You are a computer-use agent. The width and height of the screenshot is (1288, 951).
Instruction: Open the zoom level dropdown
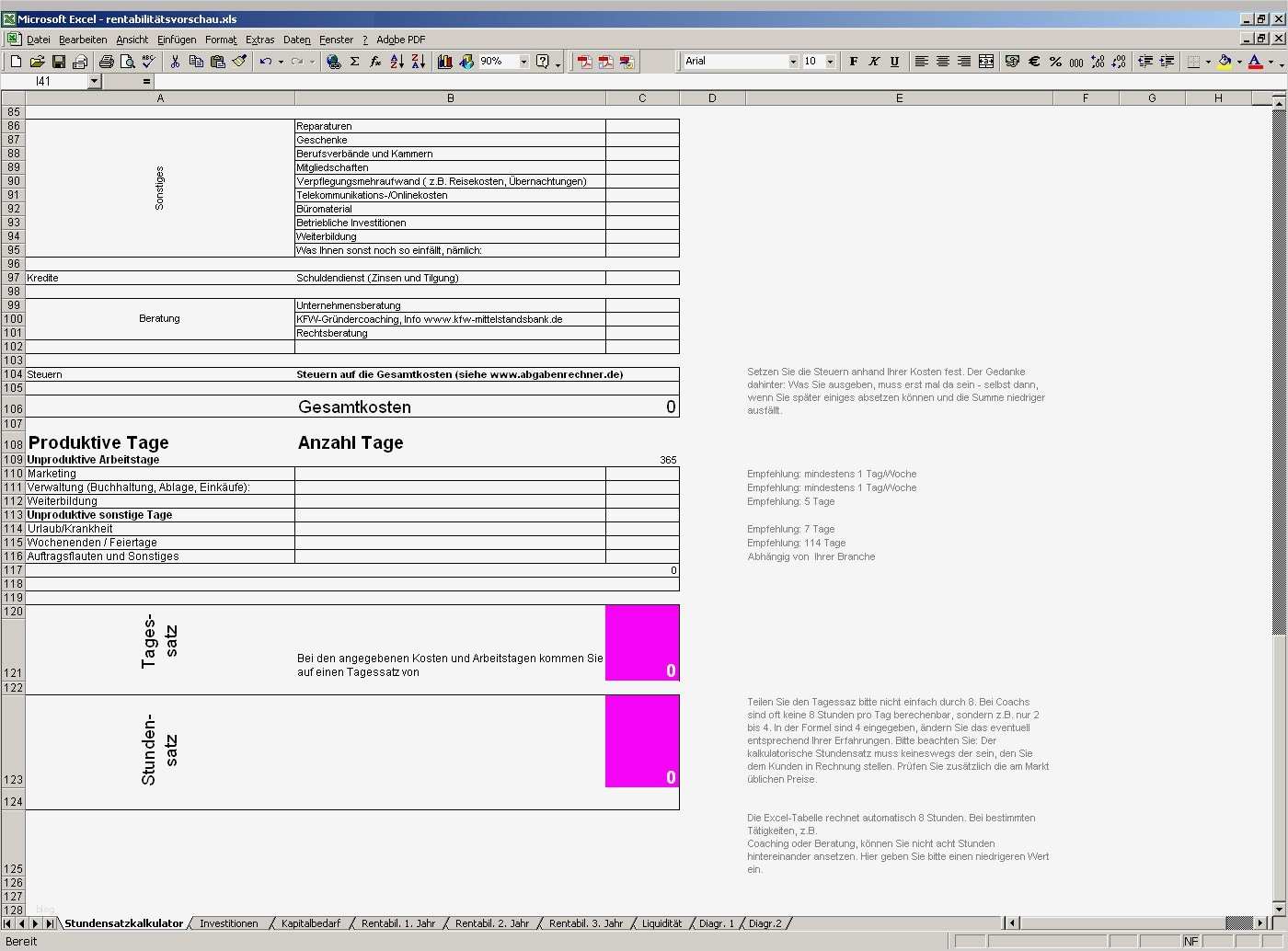523,62
